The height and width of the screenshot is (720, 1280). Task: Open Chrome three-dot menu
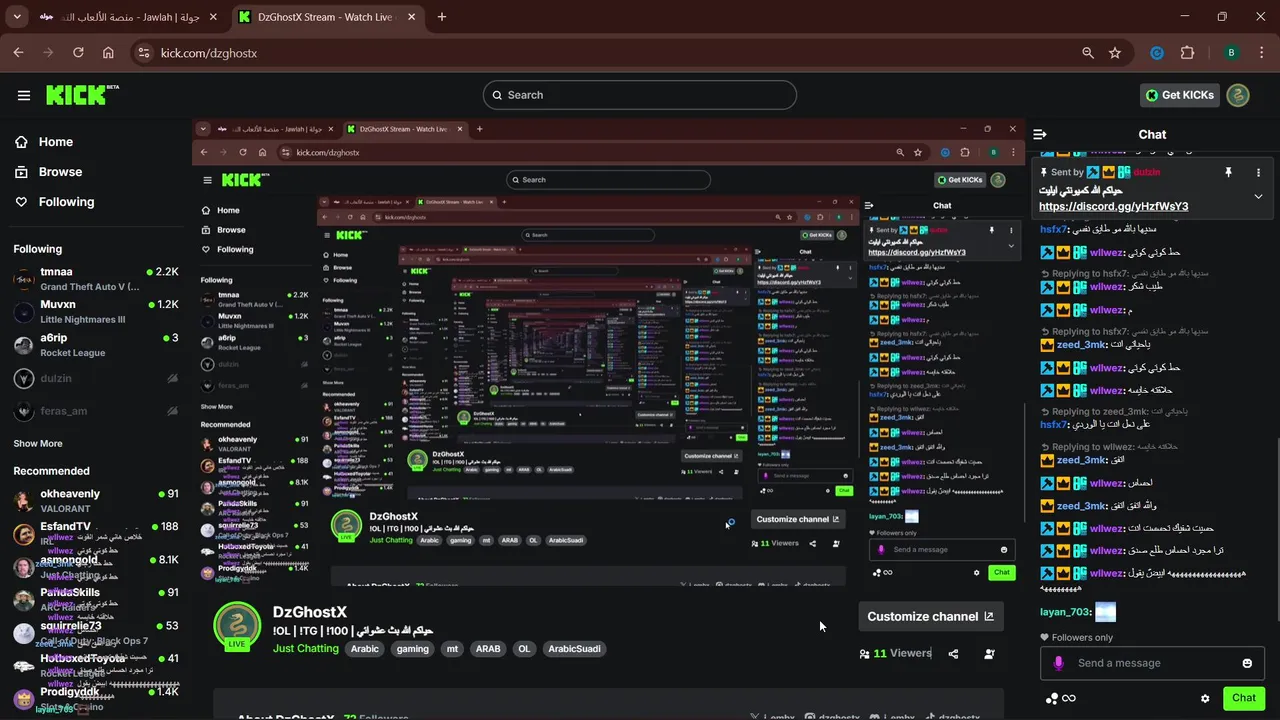coord(1260,53)
